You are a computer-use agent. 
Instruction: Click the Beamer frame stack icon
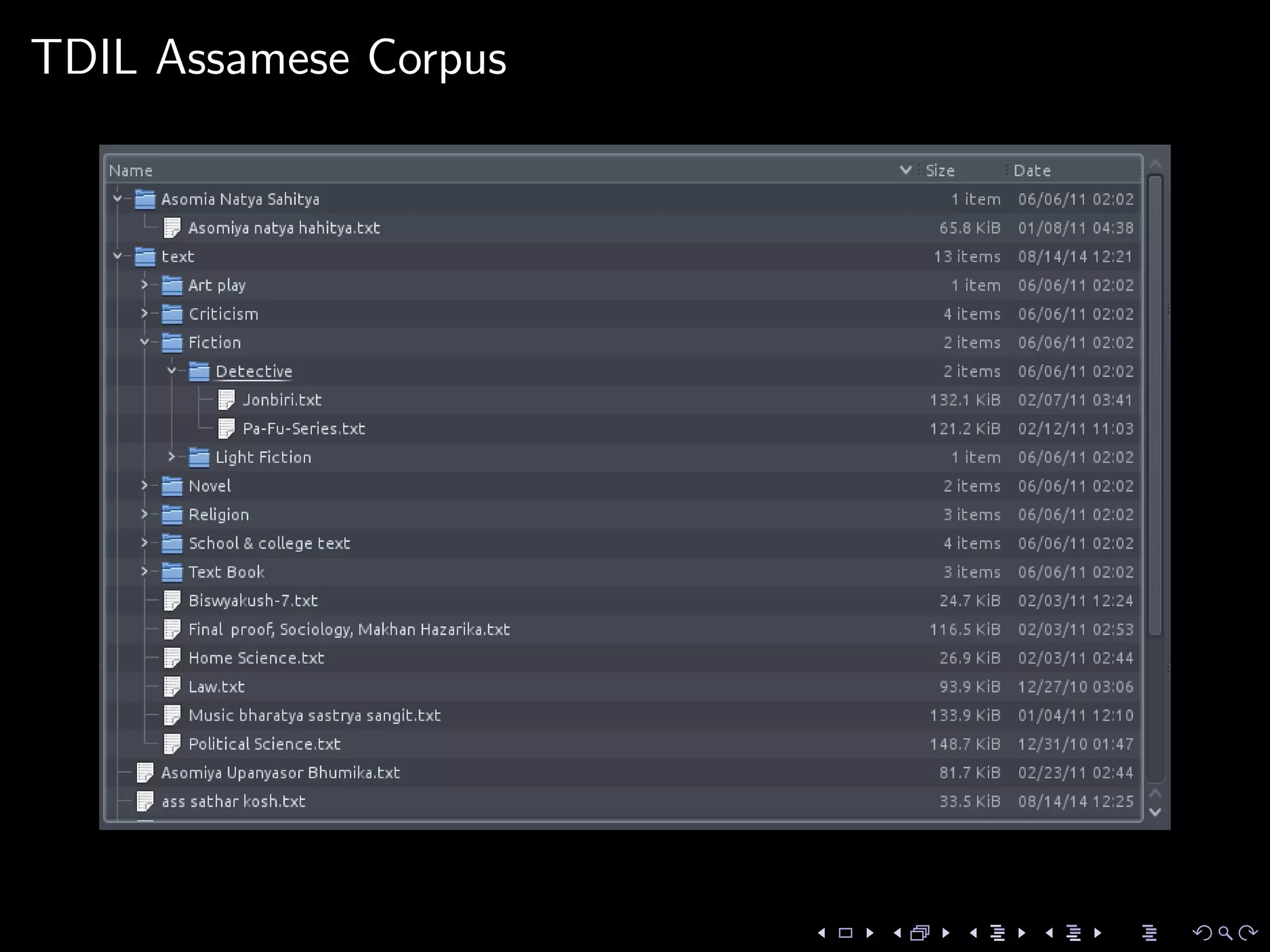pyautogui.click(x=921, y=933)
